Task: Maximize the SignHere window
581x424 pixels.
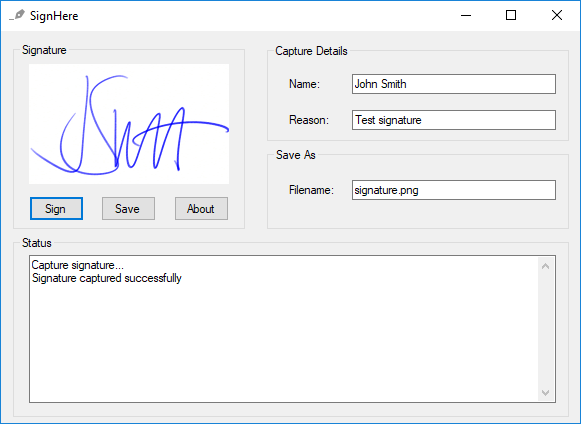Action: click(511, 15)
